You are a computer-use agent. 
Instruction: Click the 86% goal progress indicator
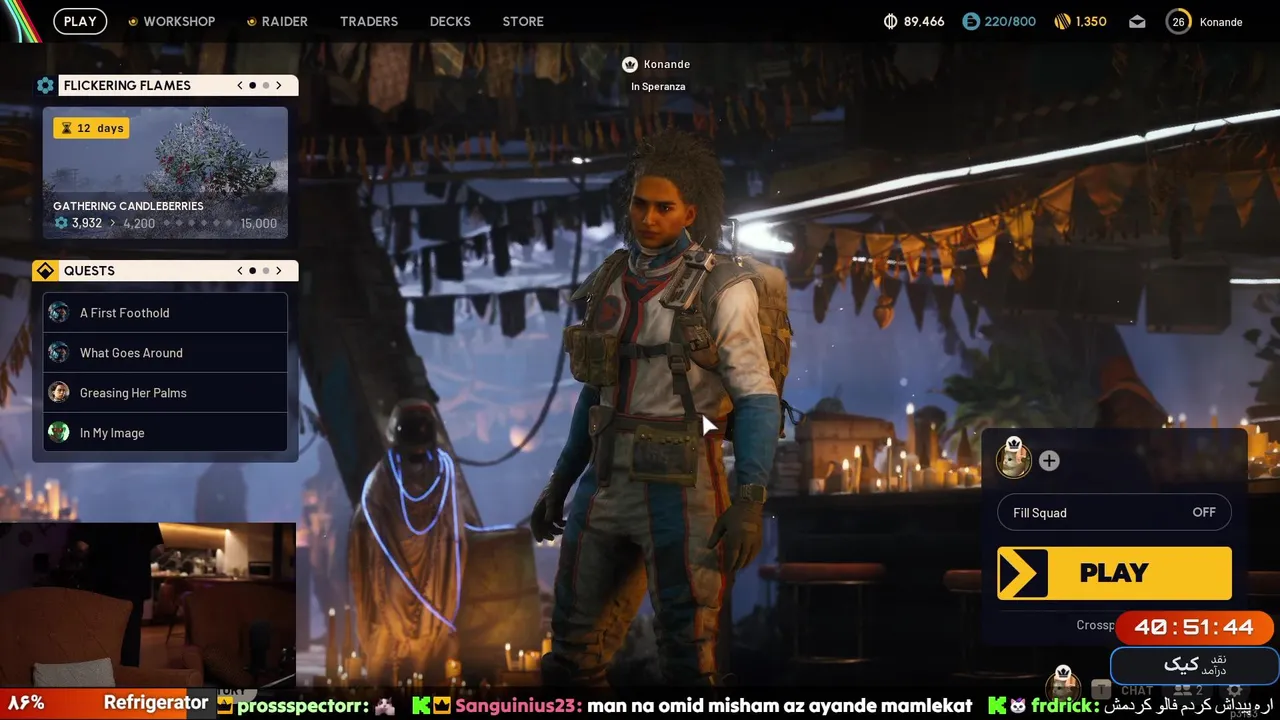click(25, 702)
